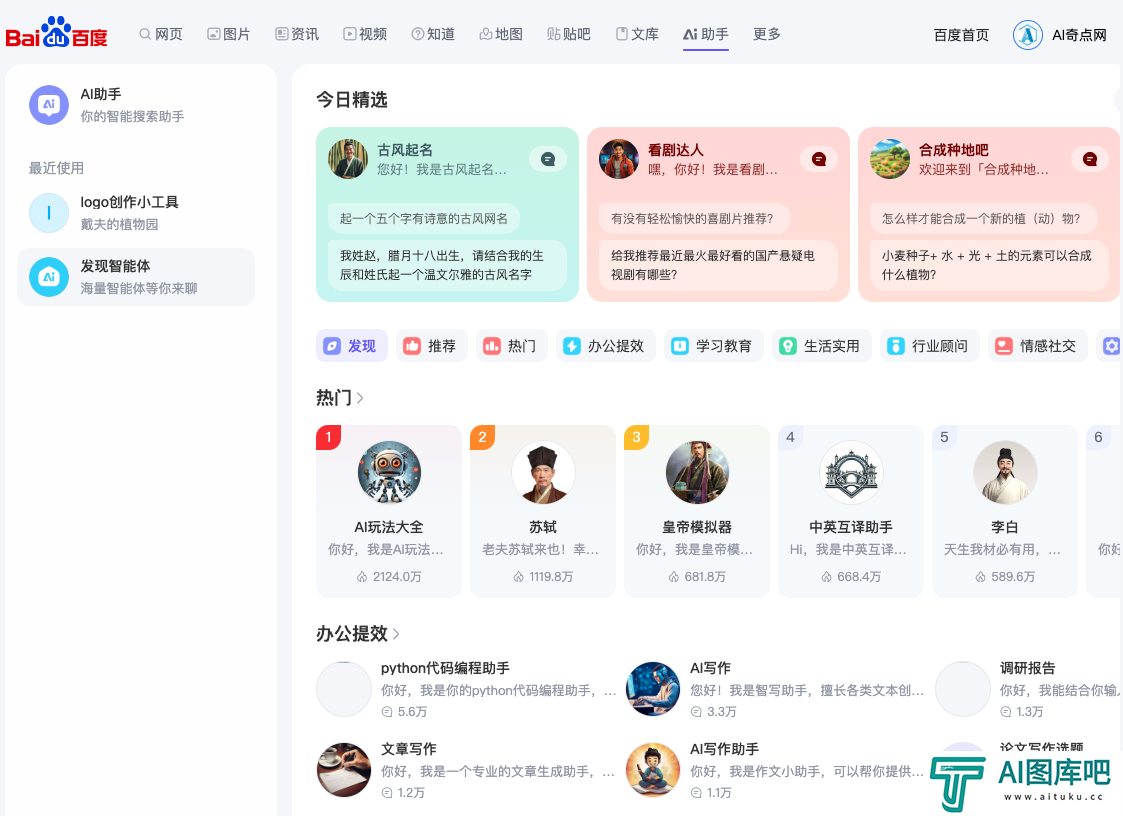Open the 皇帝模拟器 avatar
The image size is (1123, 816).
tap(697, 472)
